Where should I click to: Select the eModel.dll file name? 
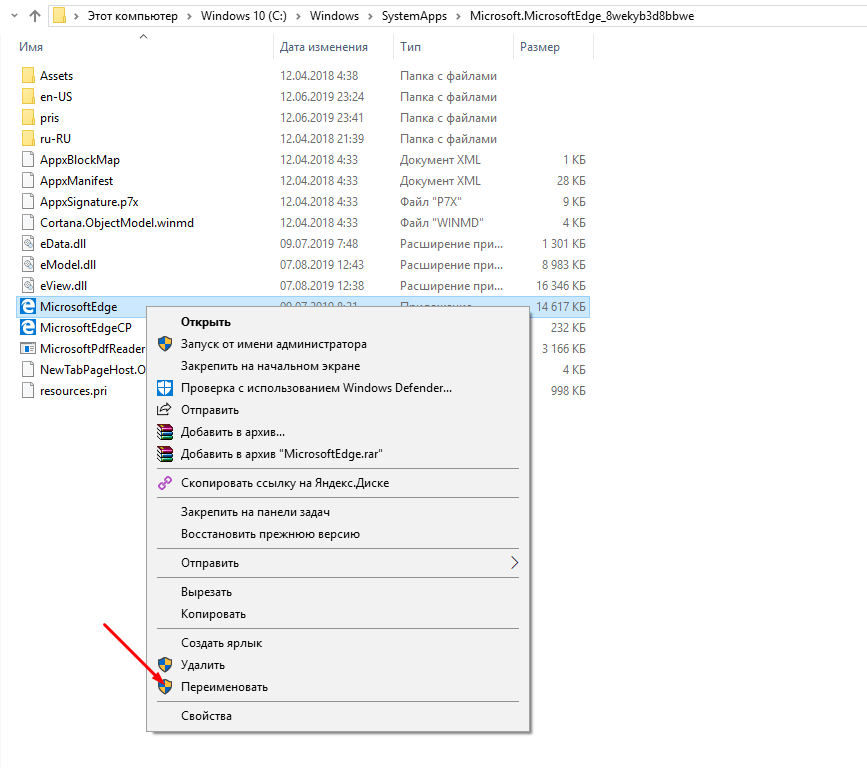click(x=68, y=265)
